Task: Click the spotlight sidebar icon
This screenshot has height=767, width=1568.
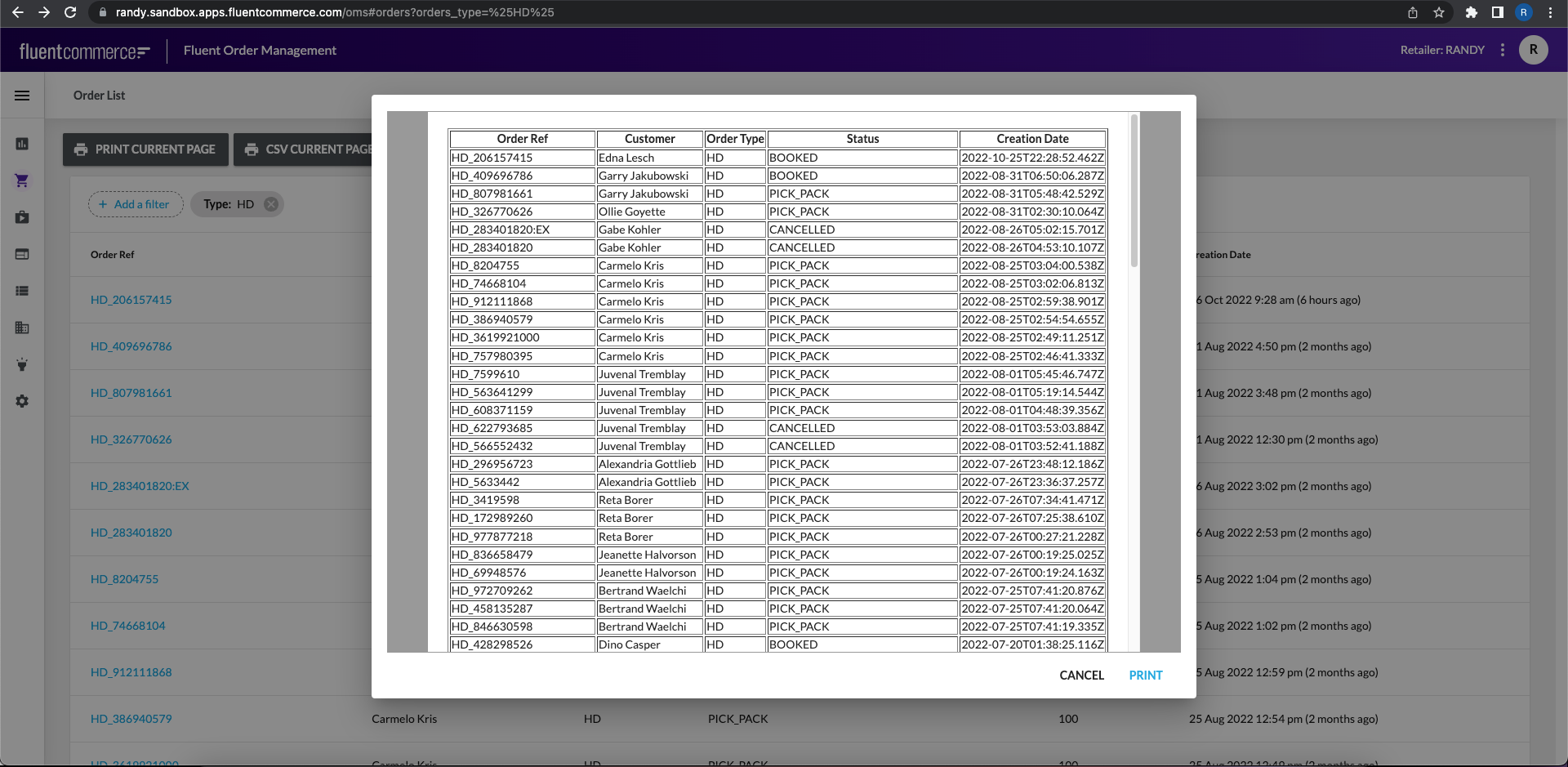Action: tap(22, 364)
